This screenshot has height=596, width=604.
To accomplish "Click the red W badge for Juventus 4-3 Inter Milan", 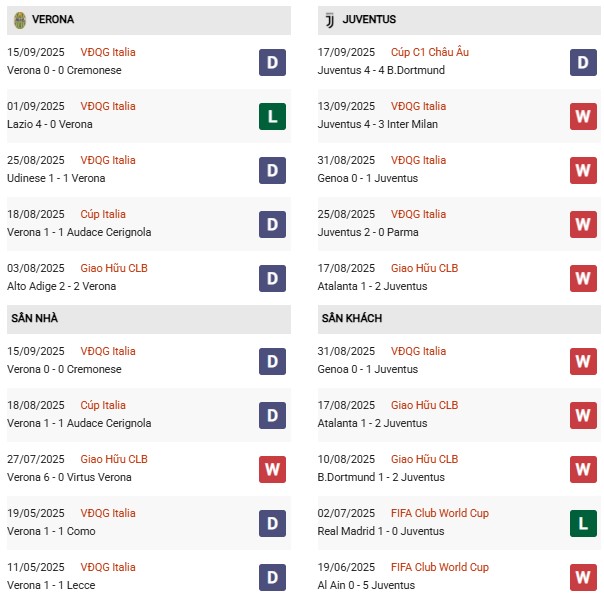I will pos(583,116).
